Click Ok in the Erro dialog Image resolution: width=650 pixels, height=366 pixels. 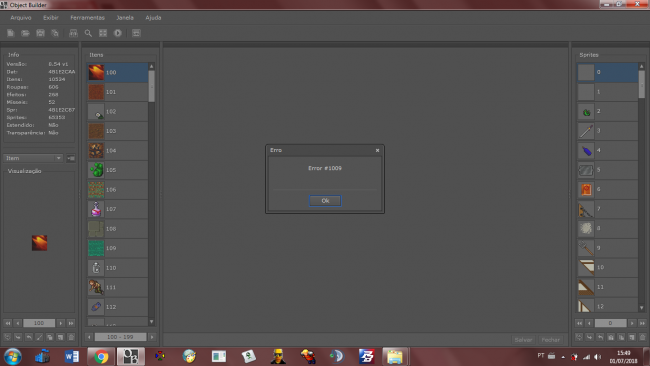click(325, 201)
